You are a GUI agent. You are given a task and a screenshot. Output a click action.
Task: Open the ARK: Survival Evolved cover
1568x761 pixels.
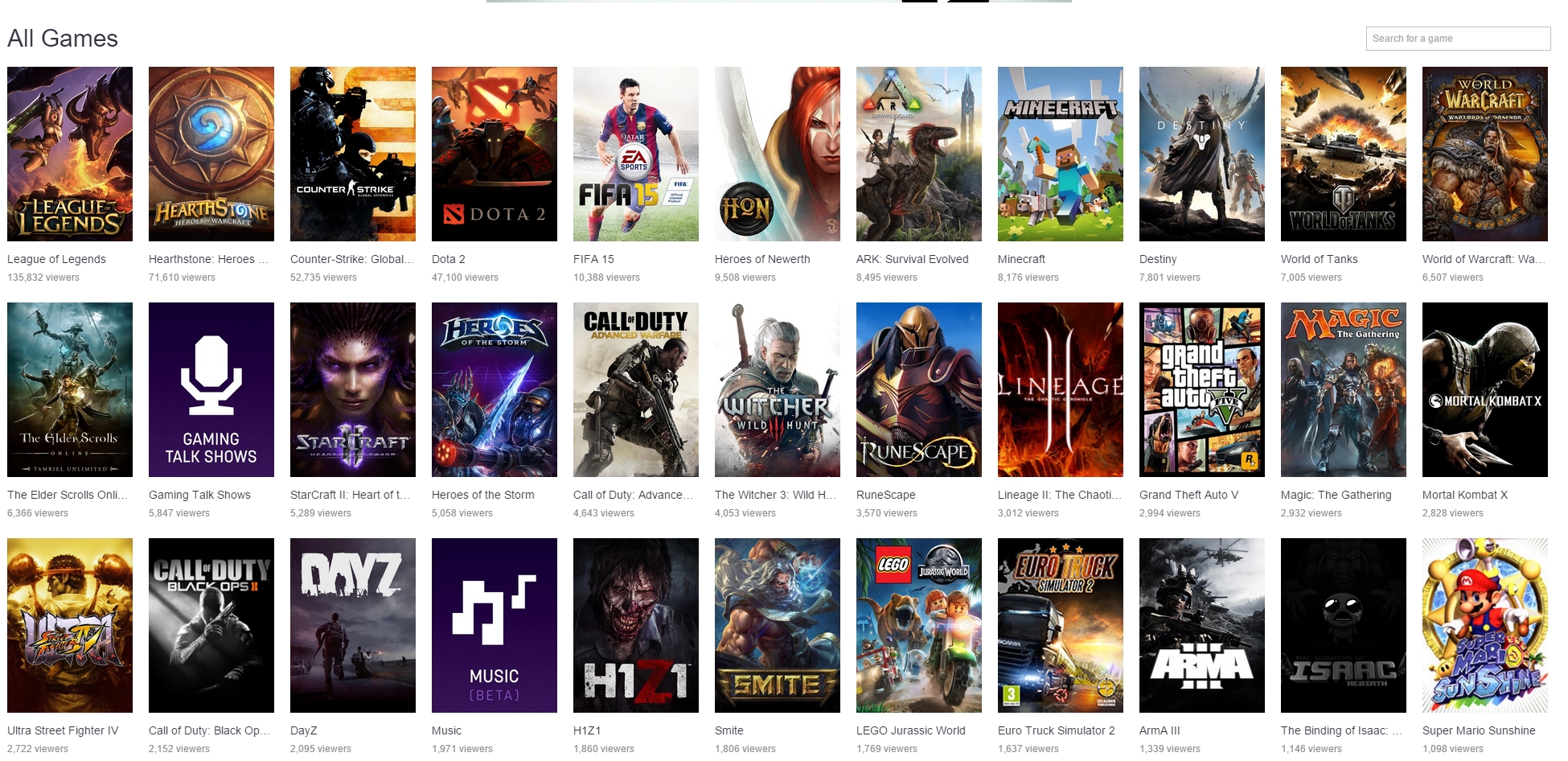pos(919,154)
